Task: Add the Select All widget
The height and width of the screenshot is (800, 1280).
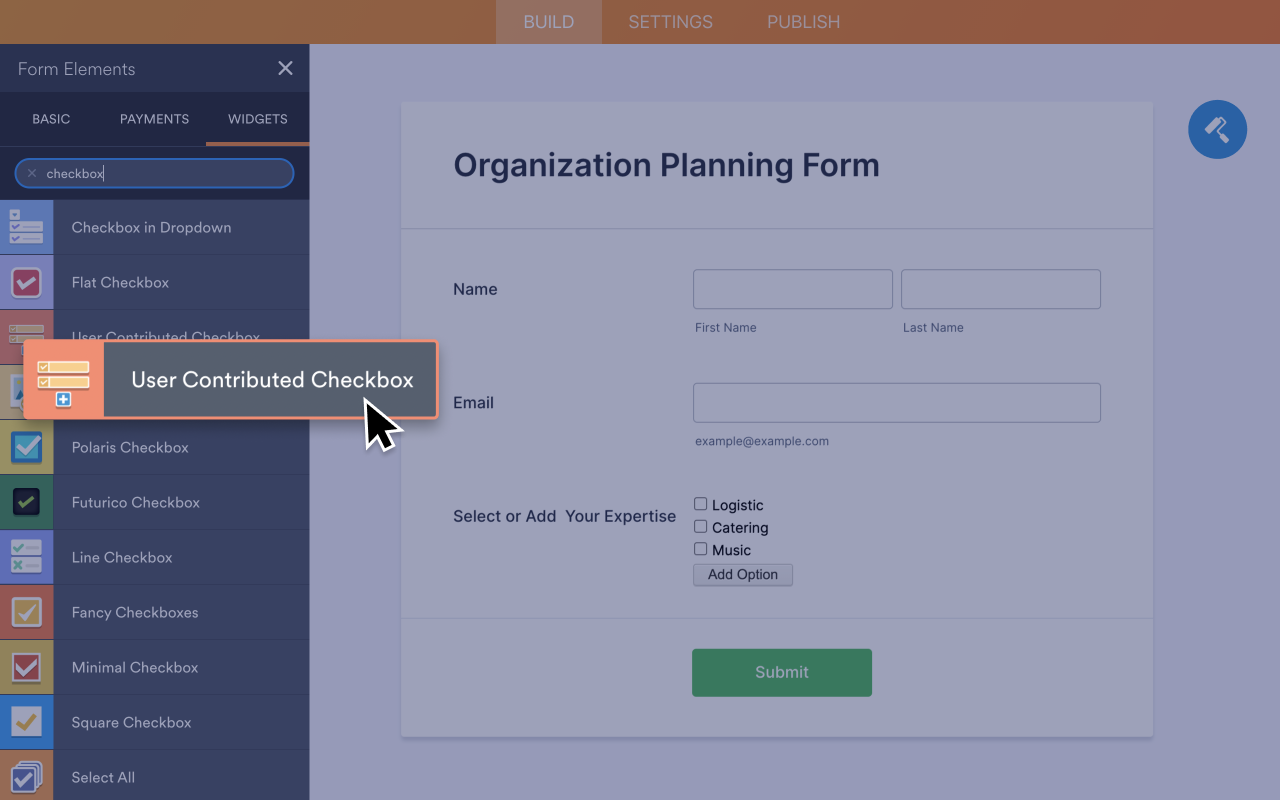Action: [x=26, y=777]
